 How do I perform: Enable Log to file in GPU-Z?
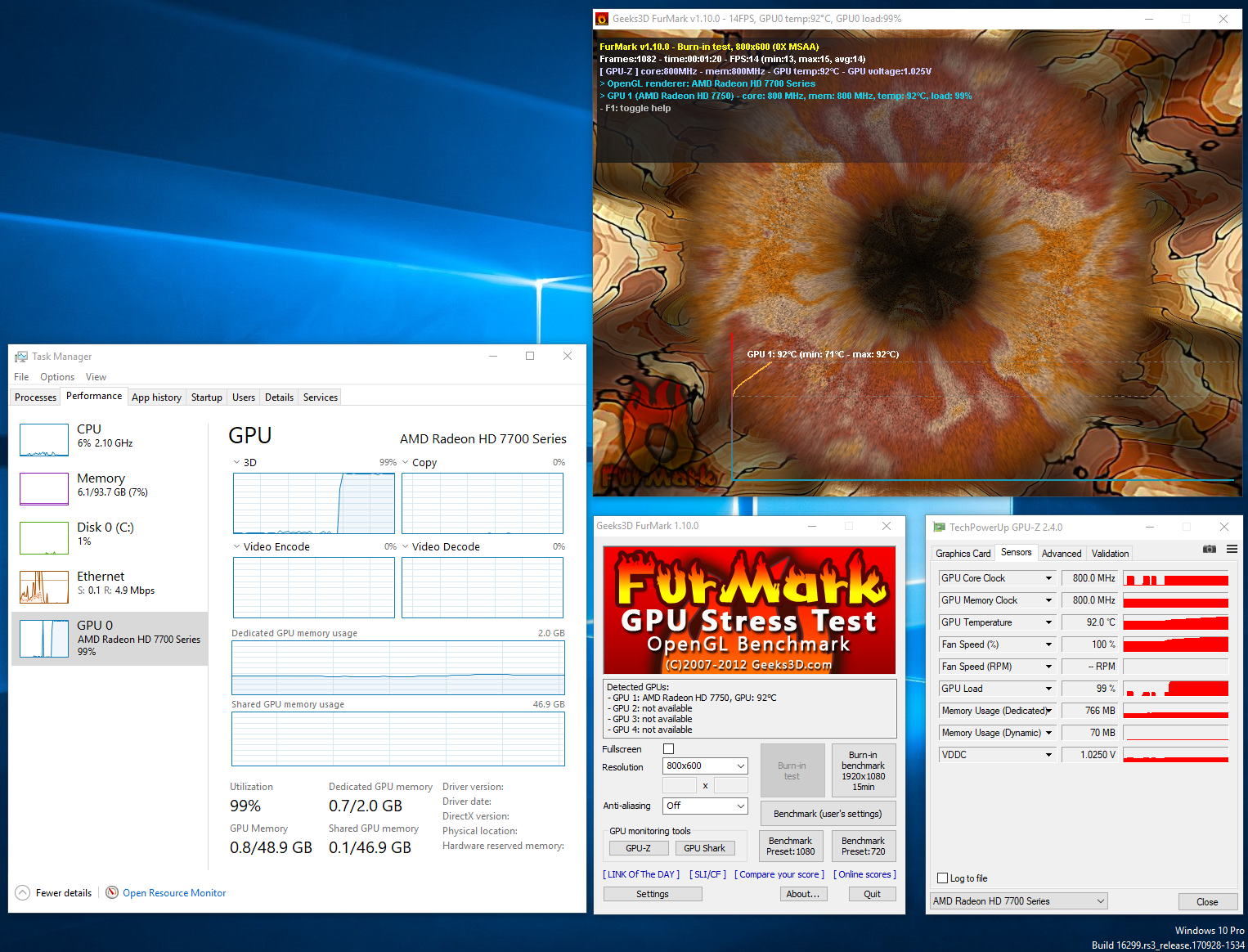tap(942, 878)
